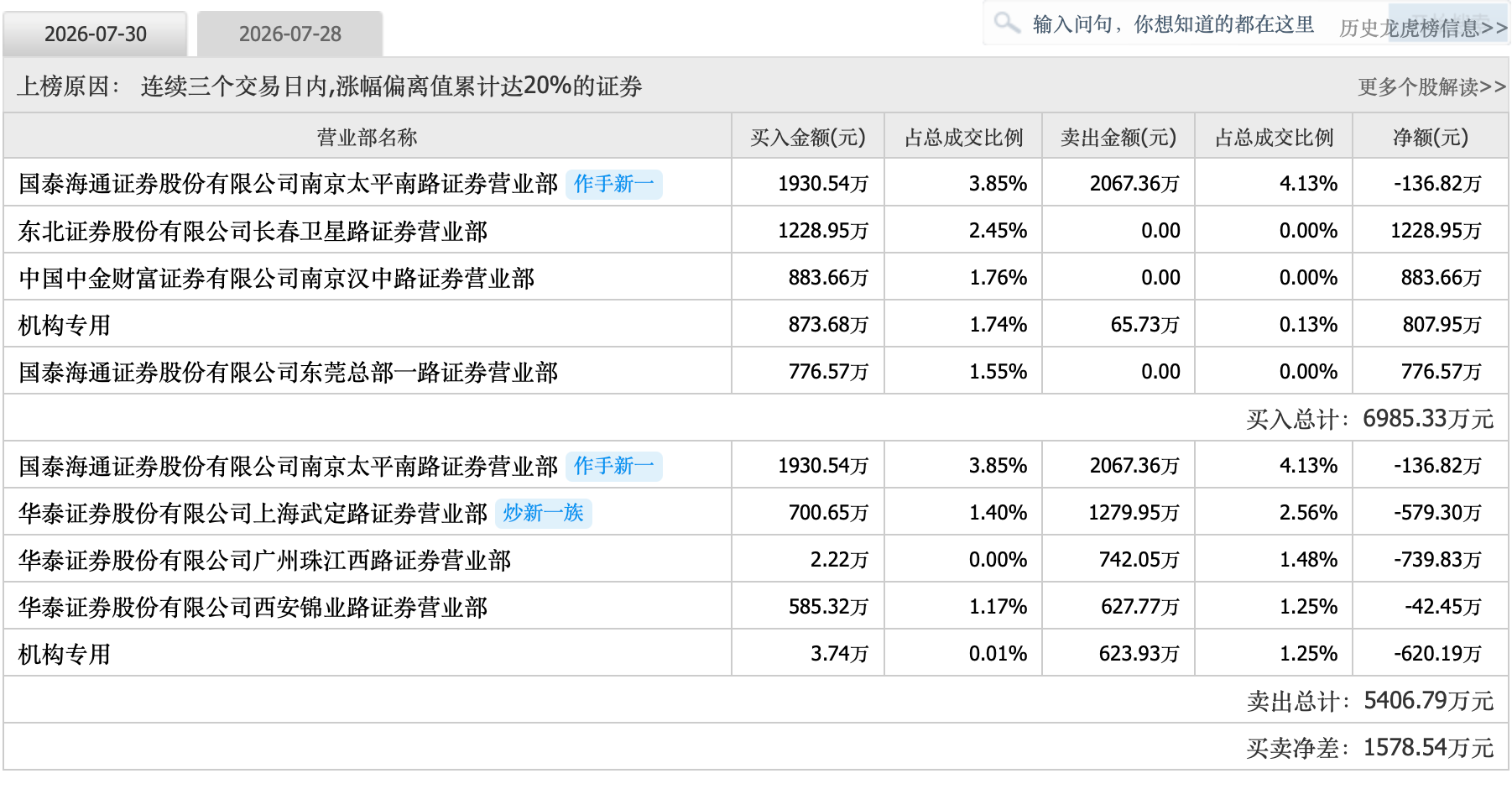Click 作手新一 tag in first buy row
The height and width of the screenshot is (789, 1512).
pyautogui.click(x=613, y=184)
